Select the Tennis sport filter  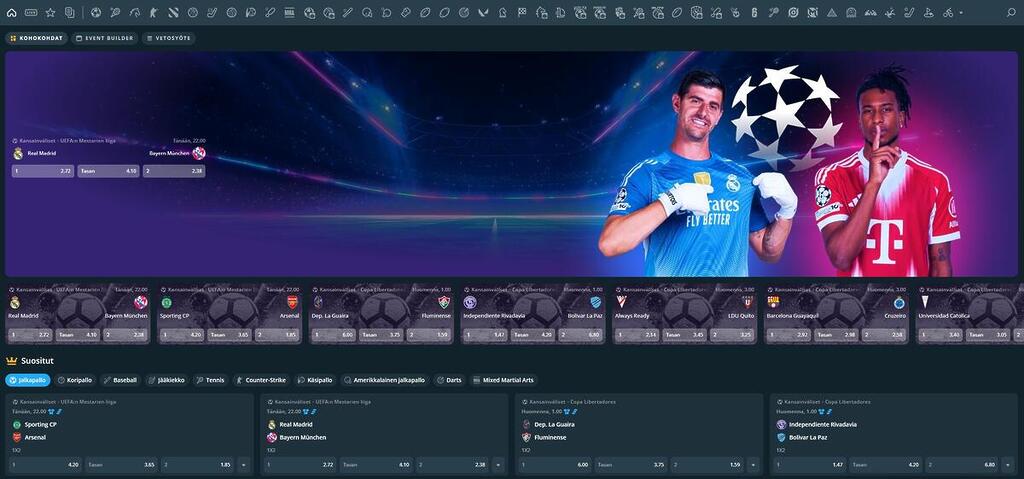click(x=210, y=380)
